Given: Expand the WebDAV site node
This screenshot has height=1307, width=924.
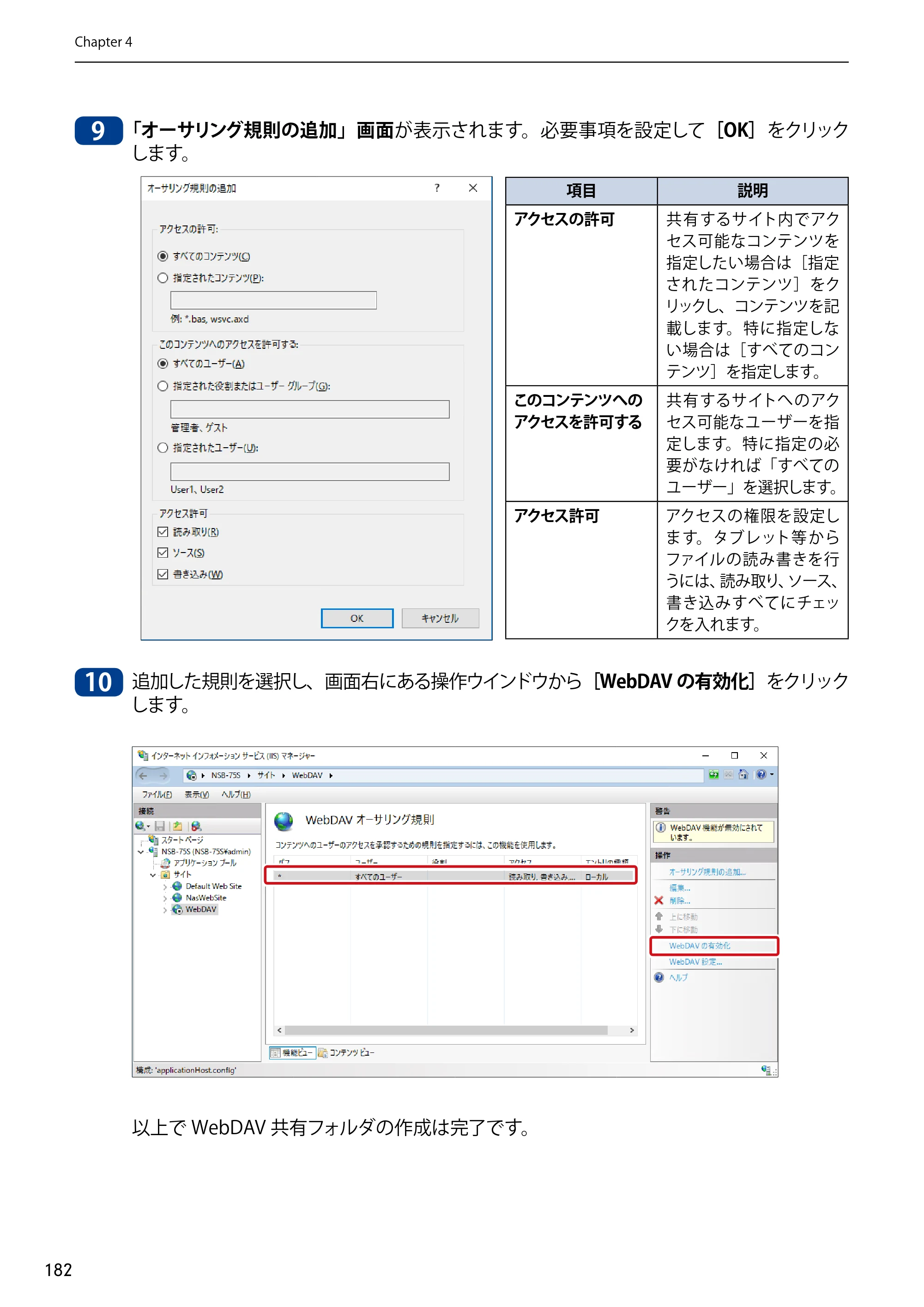Looking at the screenshot, I should [x=165, y=910].
